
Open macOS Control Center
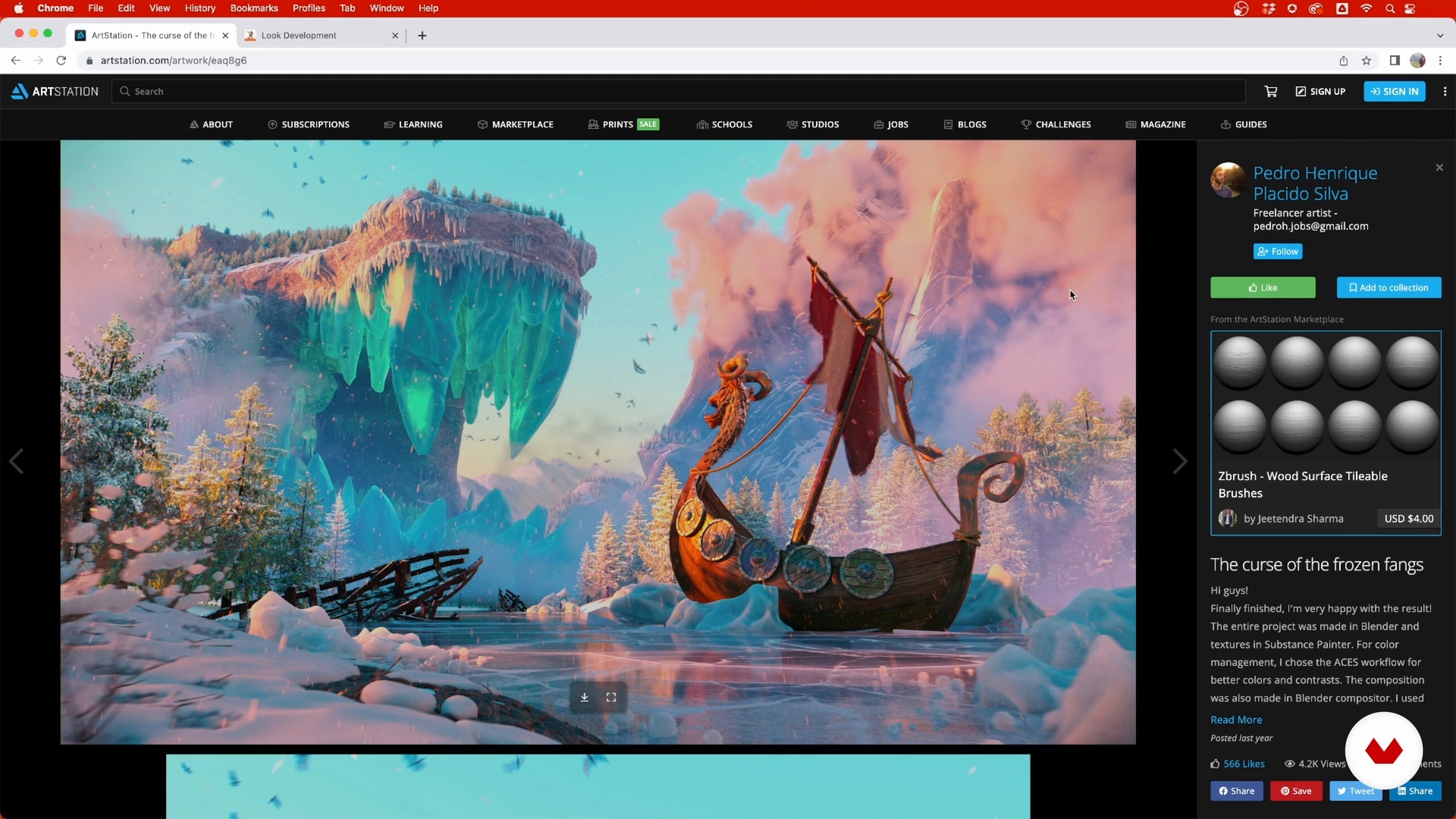click(x=1410, y=8)
